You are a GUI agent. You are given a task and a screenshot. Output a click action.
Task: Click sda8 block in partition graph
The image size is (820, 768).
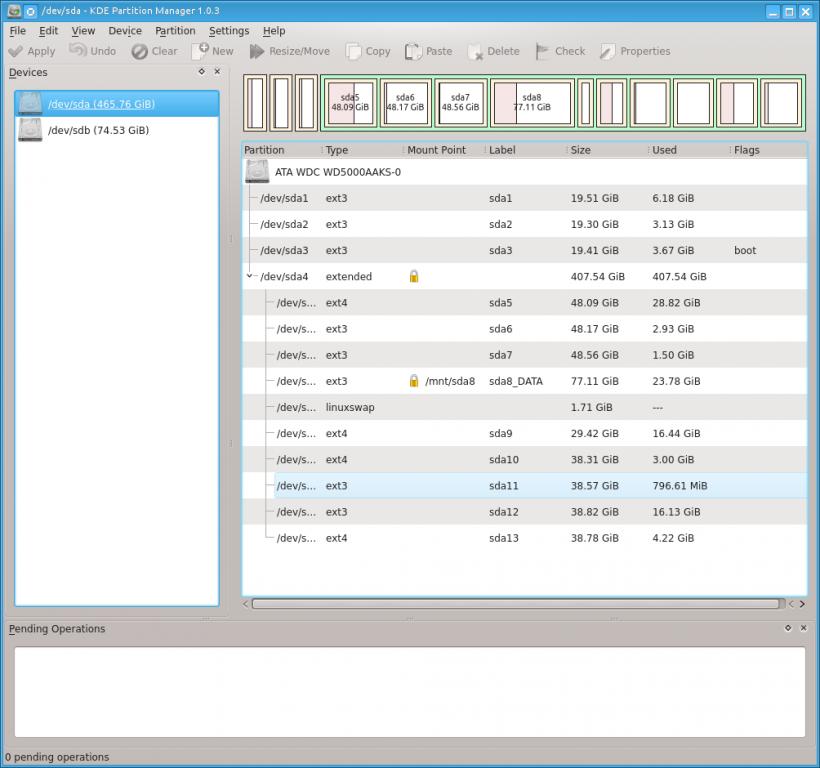point(531,103)
